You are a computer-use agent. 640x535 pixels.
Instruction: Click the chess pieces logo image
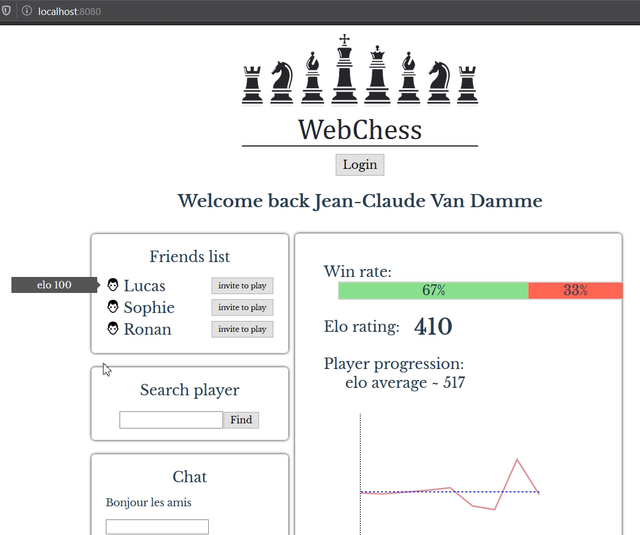coord(360,70)
